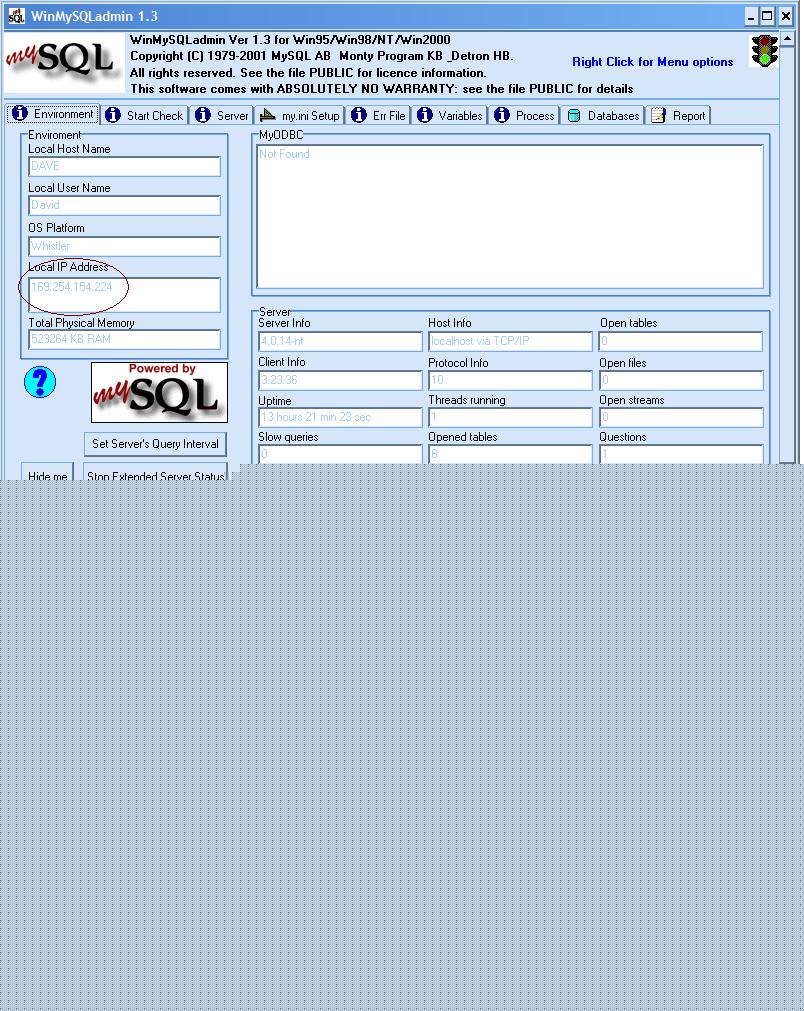Open the Process tab
This screenshot has height=1011, width=804.
(x=525, y=116)
